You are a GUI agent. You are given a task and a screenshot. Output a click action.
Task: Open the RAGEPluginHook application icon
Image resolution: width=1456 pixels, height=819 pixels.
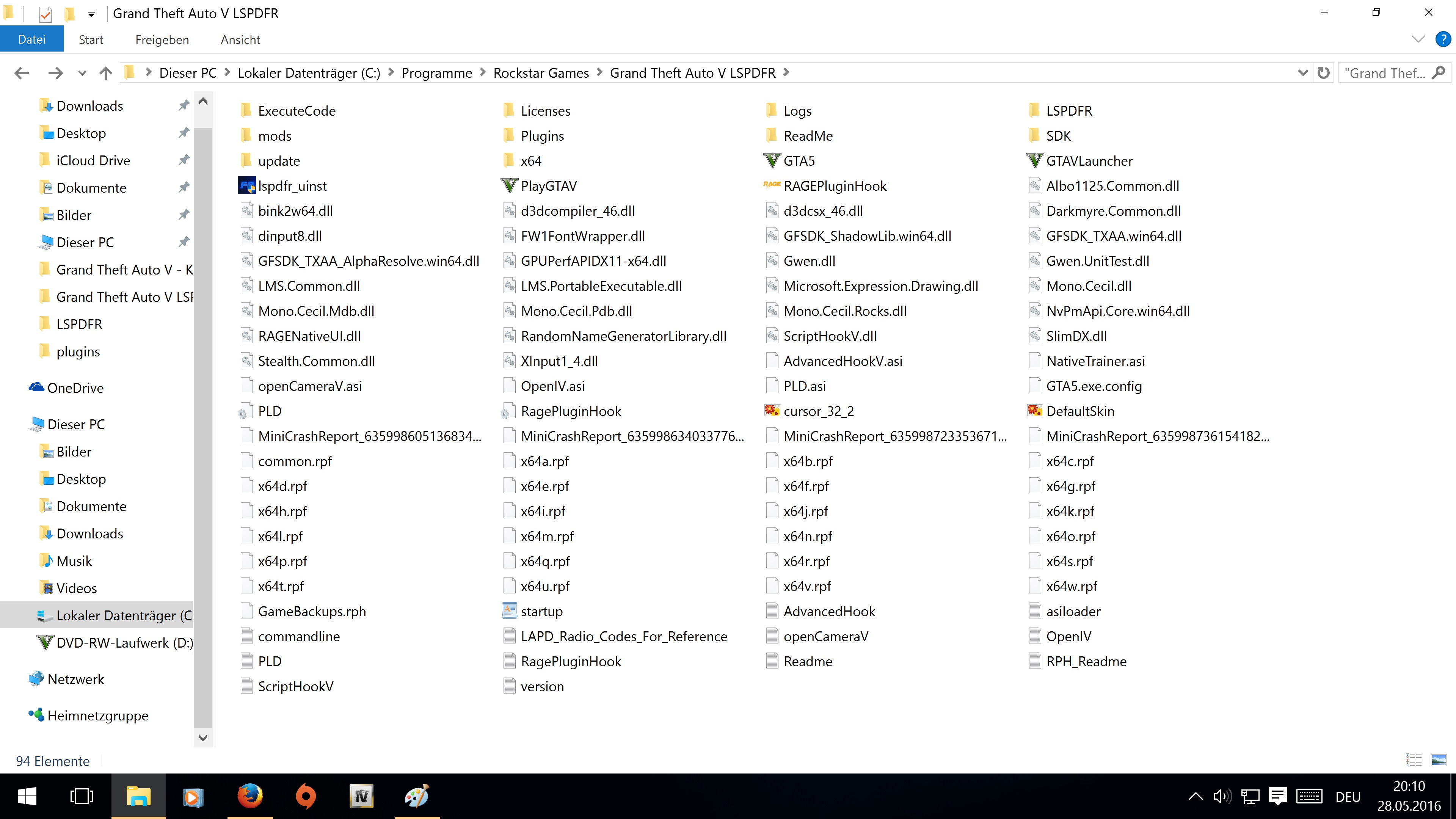tap(772, 185)
